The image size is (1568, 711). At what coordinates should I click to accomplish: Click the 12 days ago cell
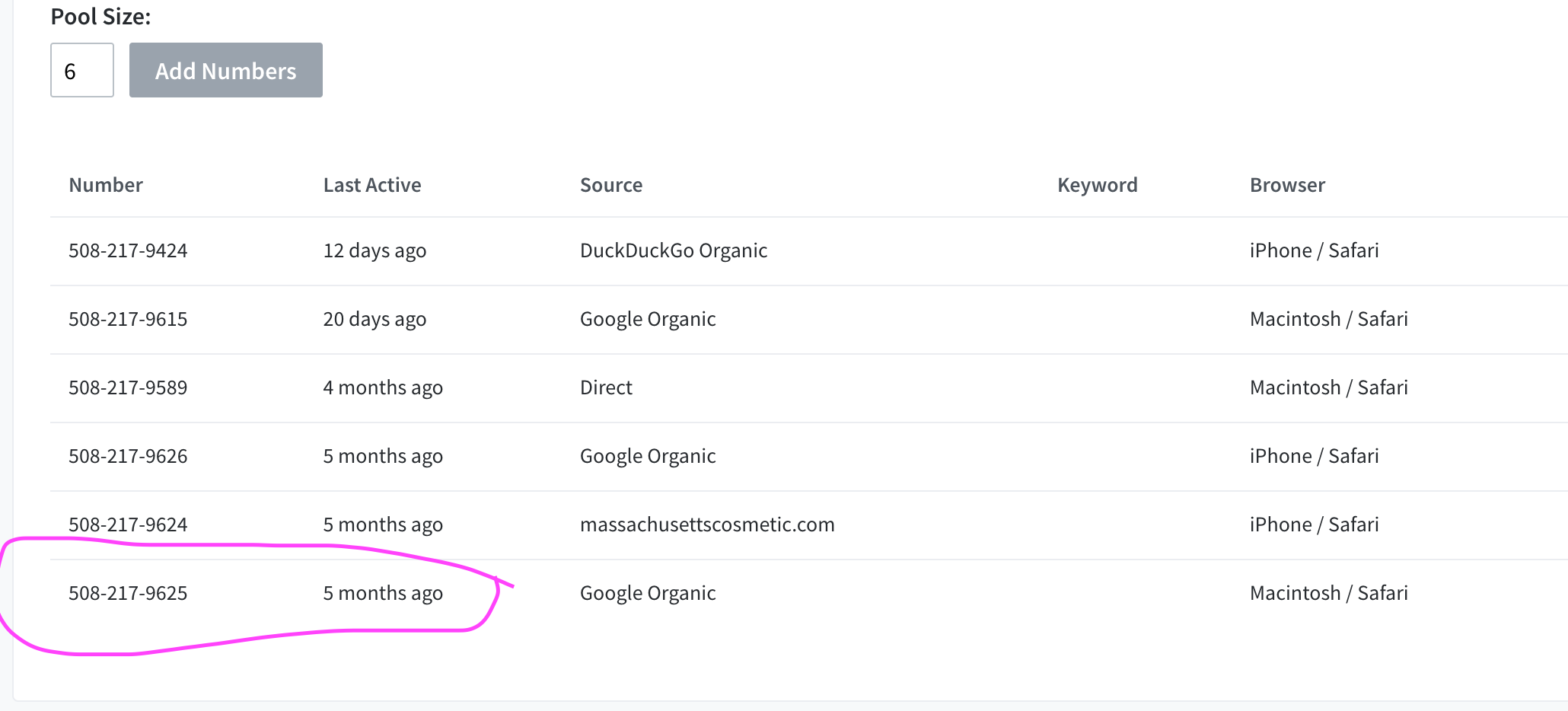pos(374,250)
